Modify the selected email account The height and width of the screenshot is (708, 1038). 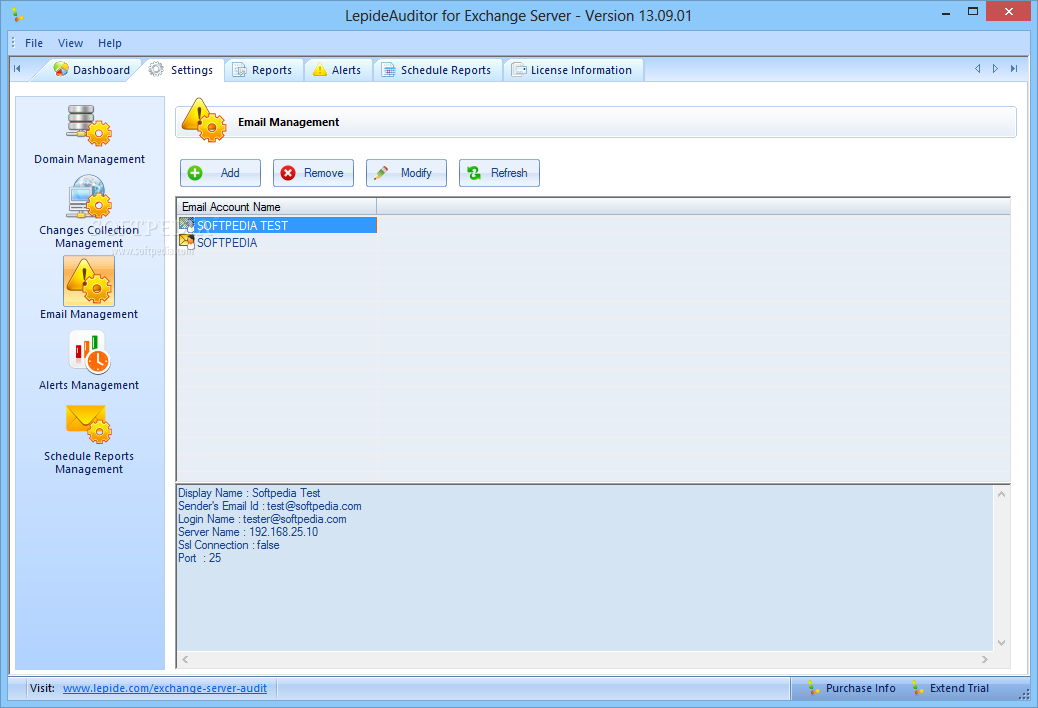pos(406,173)
